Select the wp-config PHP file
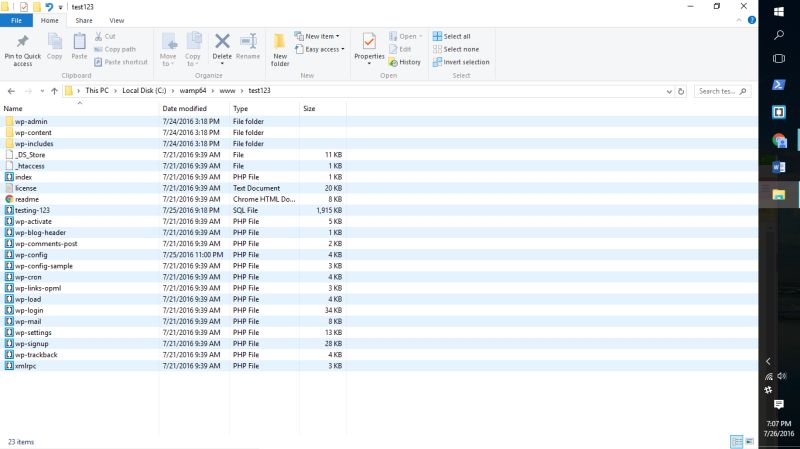This screenshot has height=449, width=800. coord(31,255)
